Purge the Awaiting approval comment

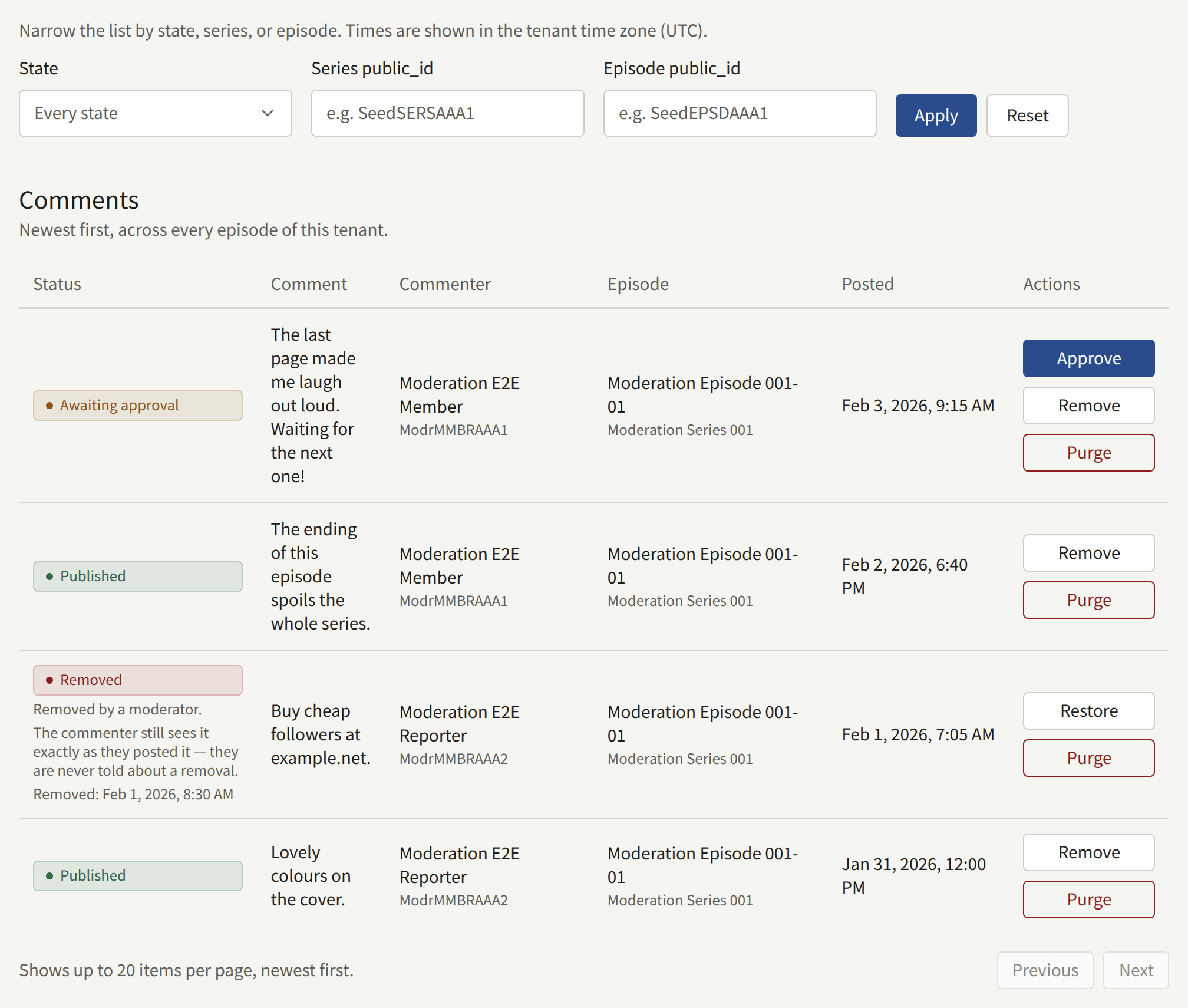[x=1089, y=453]
